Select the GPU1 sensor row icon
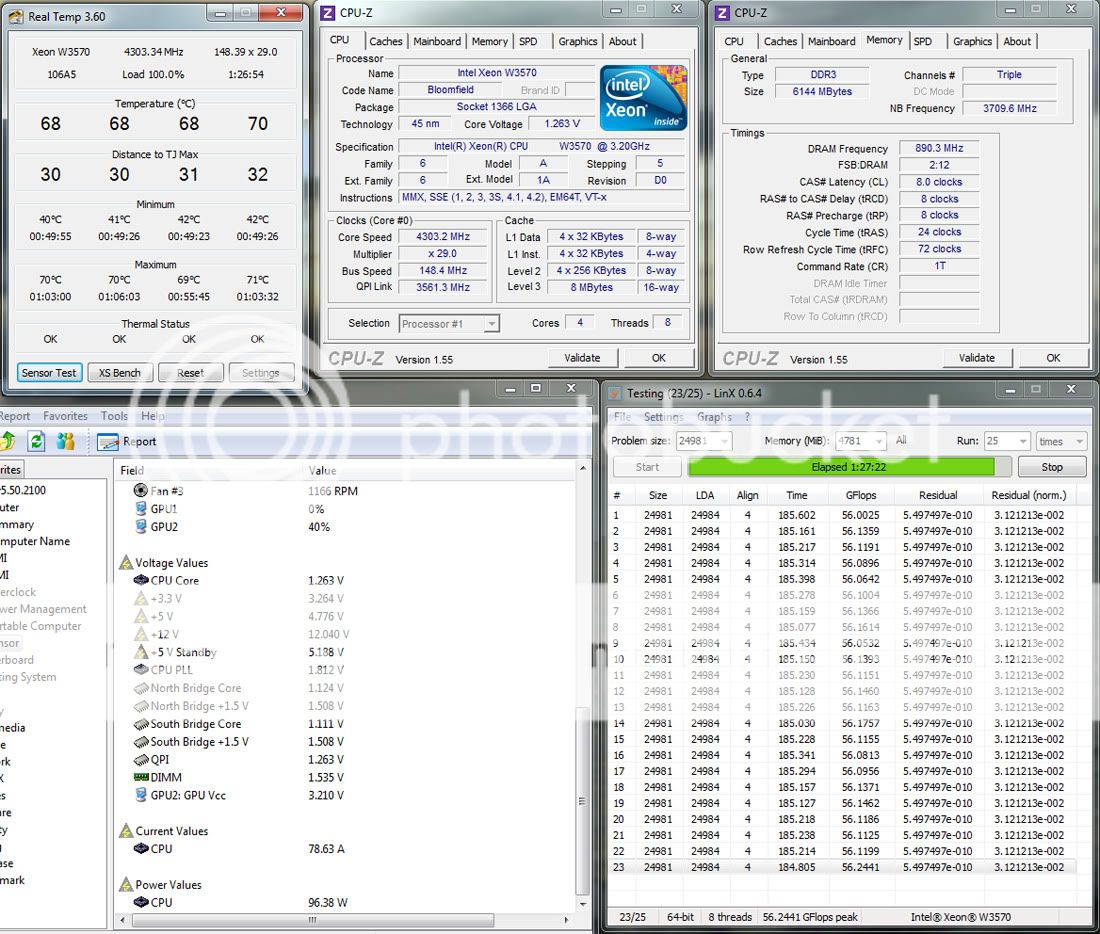Screen dimensions: 1100x934 141,509
